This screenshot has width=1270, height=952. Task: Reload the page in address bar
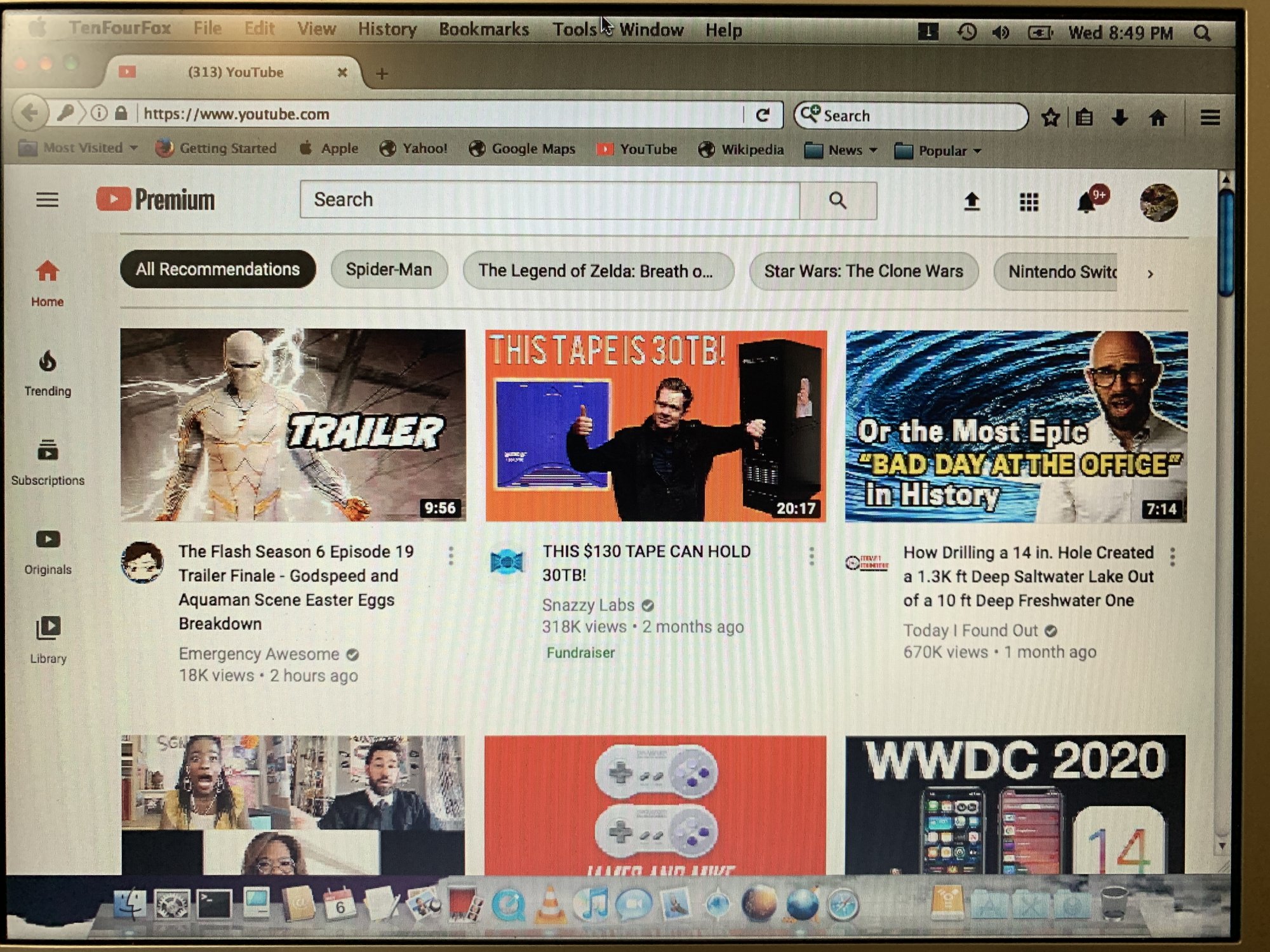click(763, 115)
